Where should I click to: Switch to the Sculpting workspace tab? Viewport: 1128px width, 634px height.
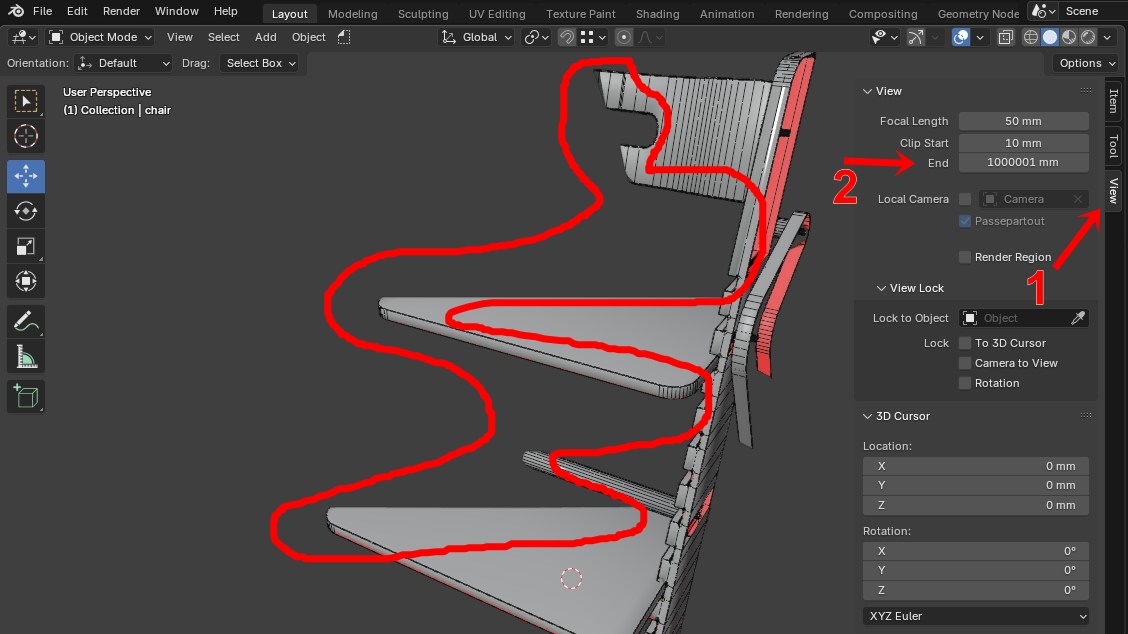pos(422,14)
